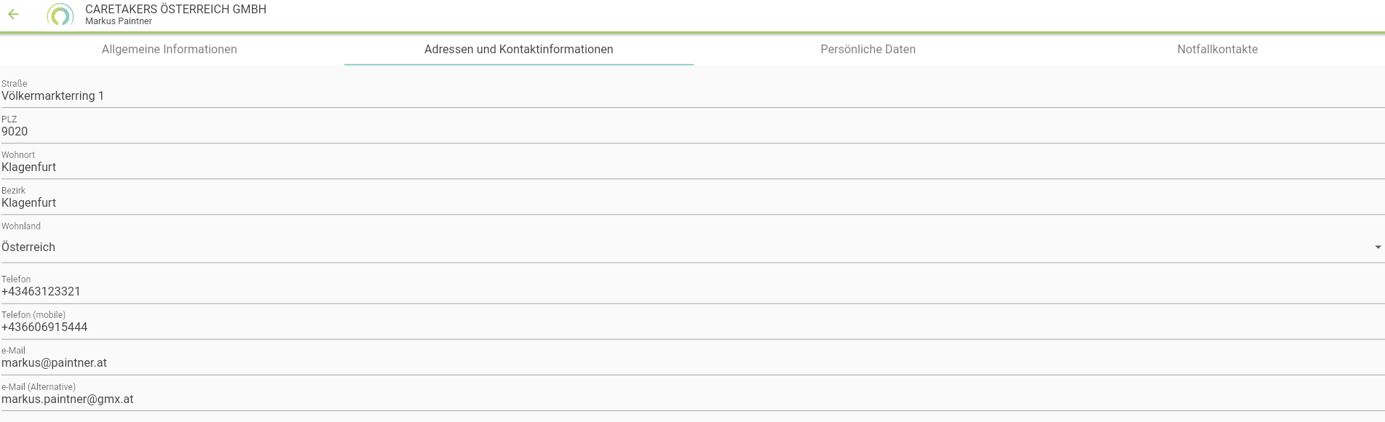Select the Adressen und Kontaktinformationen tab
The image size is (1385, 422).
click(x=518, y=49)
